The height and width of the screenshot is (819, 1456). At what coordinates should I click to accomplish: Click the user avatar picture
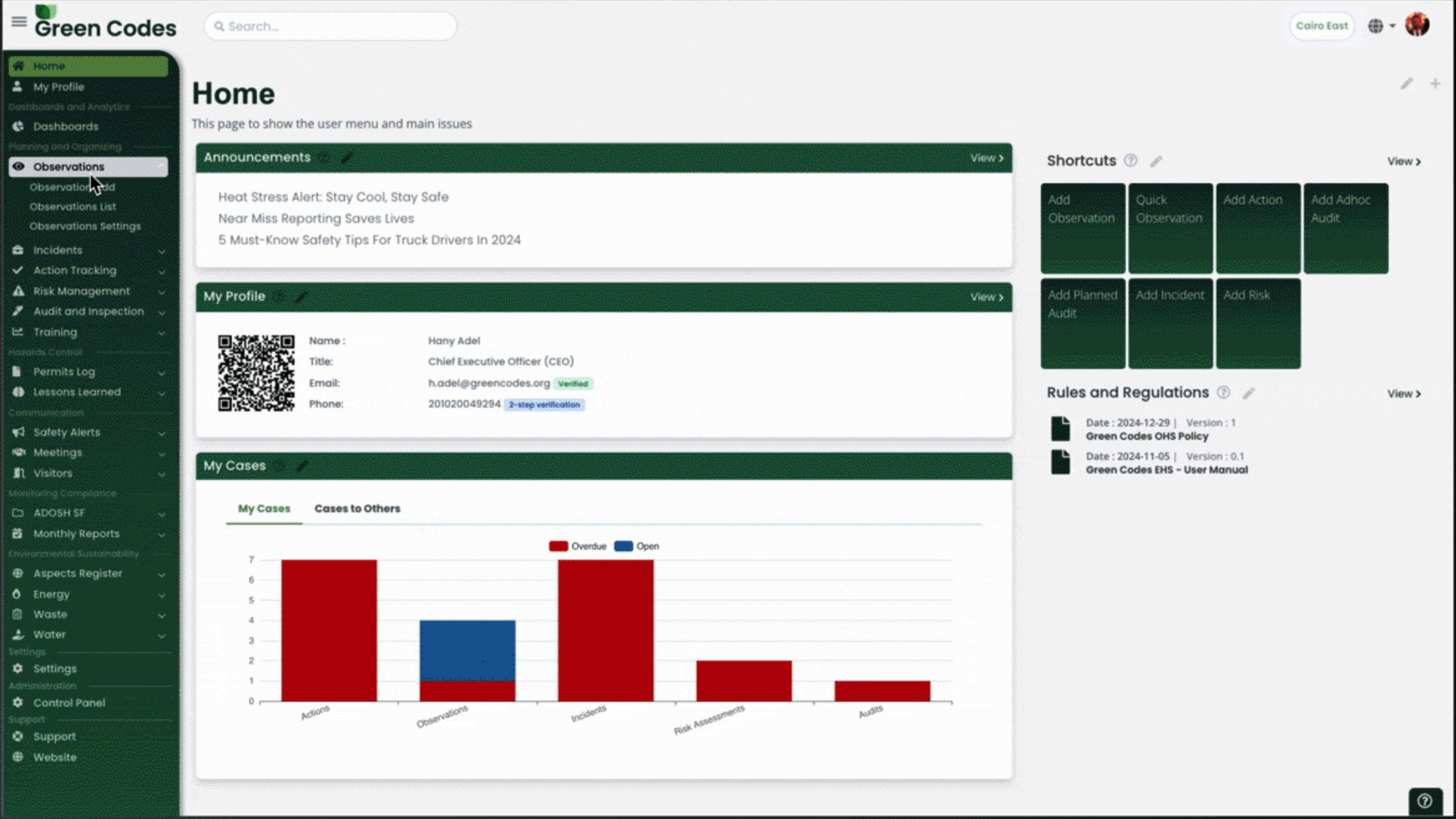click(x=1417, y=25)
